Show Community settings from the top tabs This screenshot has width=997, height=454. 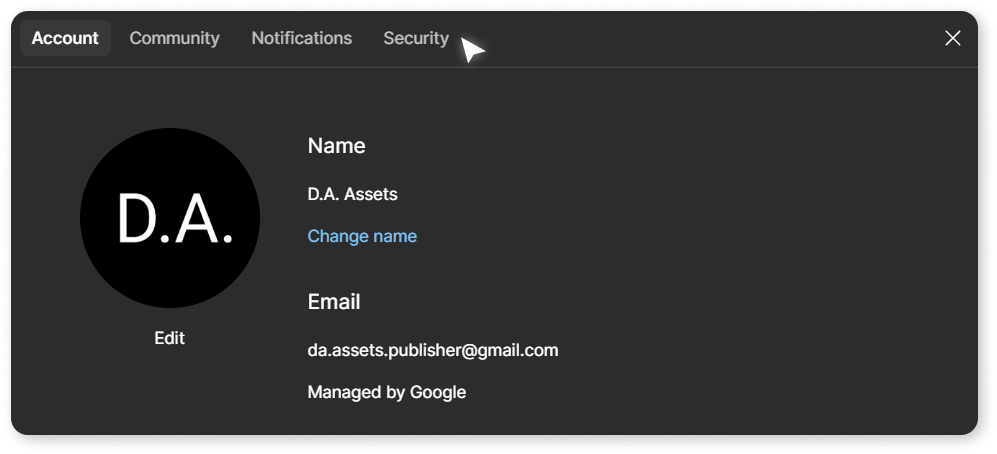174,38
